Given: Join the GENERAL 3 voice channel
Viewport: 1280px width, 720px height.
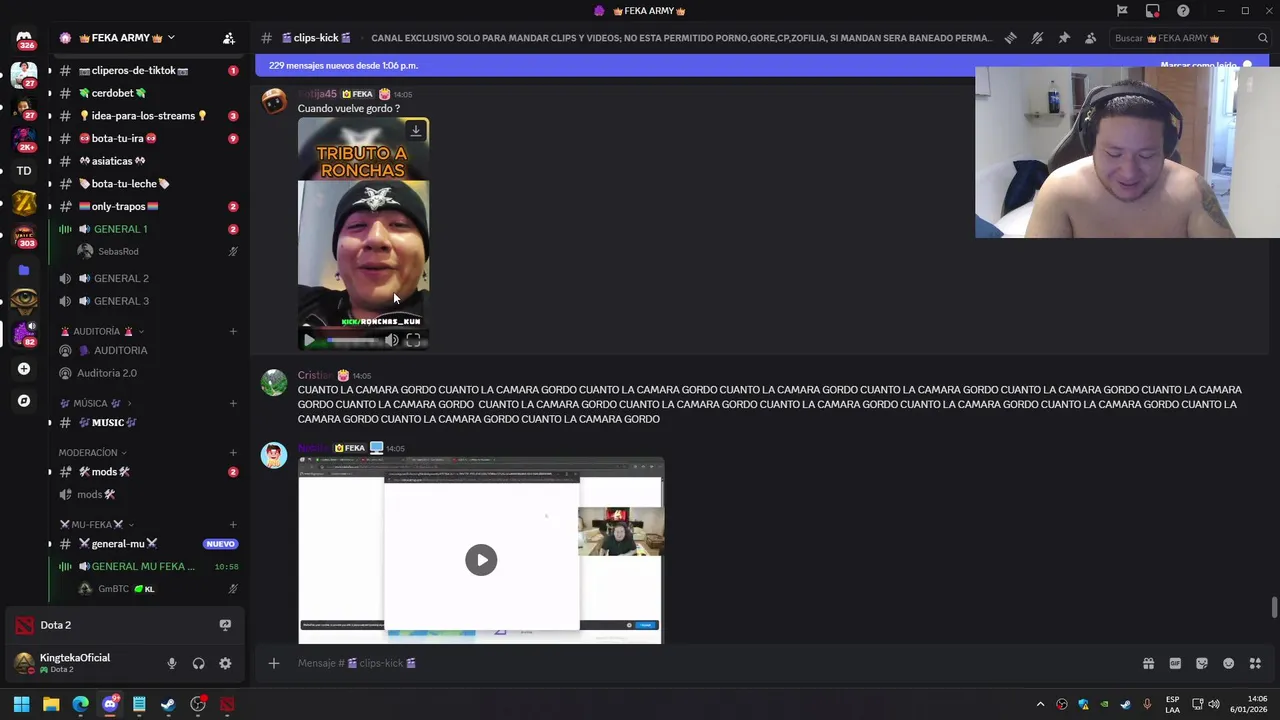Looking at the screenshot, I should click(148, 301).
